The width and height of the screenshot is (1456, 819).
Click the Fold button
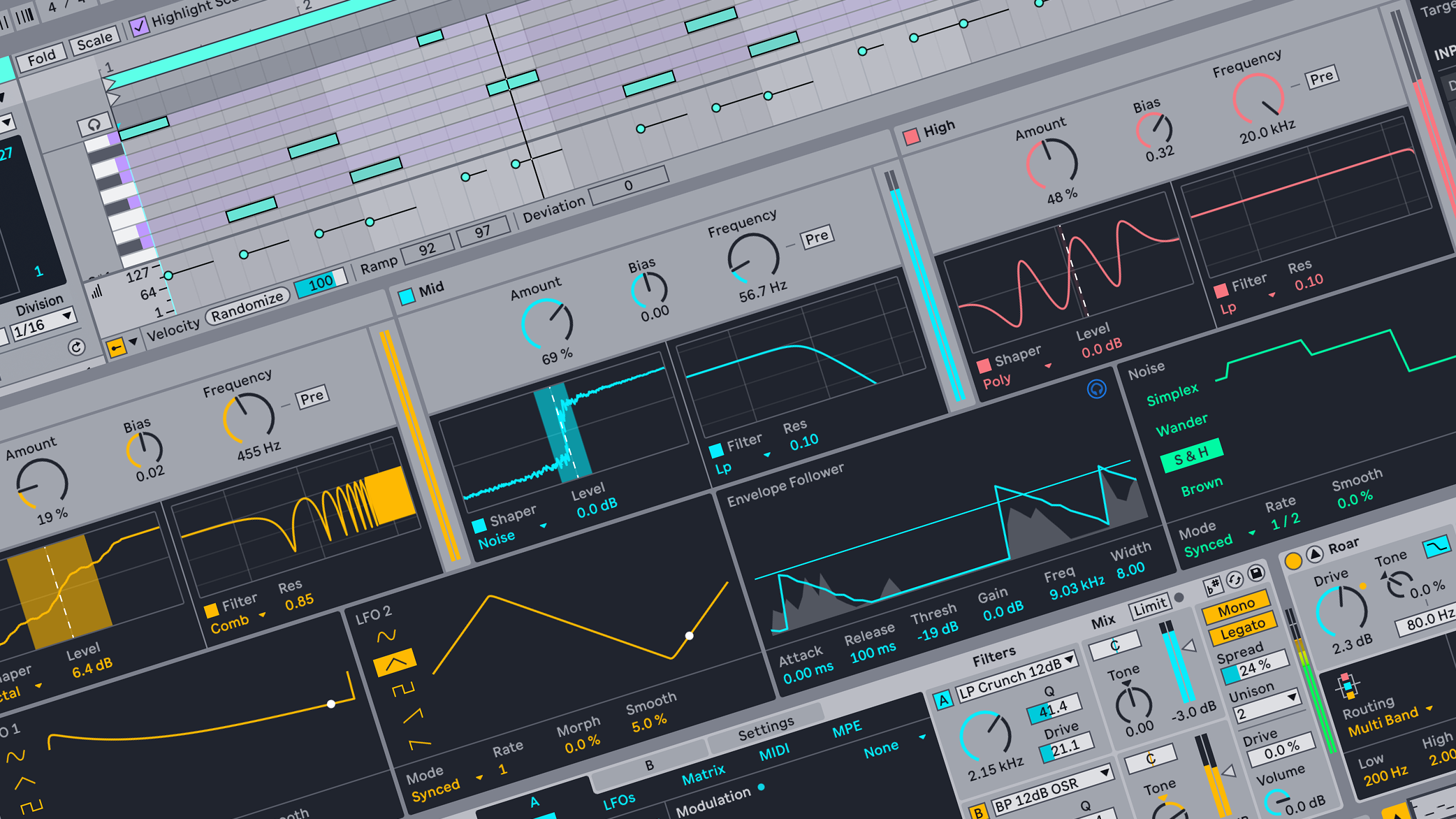pyautogui.click(x=41, y=58)
